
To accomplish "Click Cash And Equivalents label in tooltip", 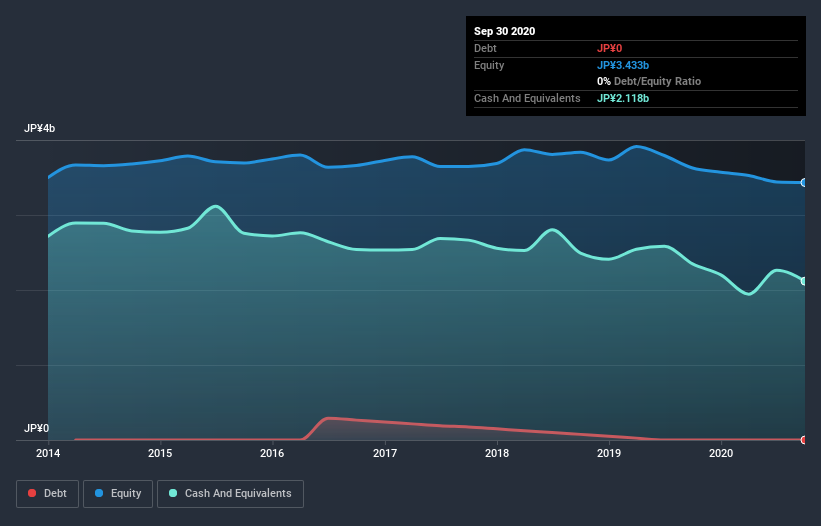I will [x=527, y=98].
